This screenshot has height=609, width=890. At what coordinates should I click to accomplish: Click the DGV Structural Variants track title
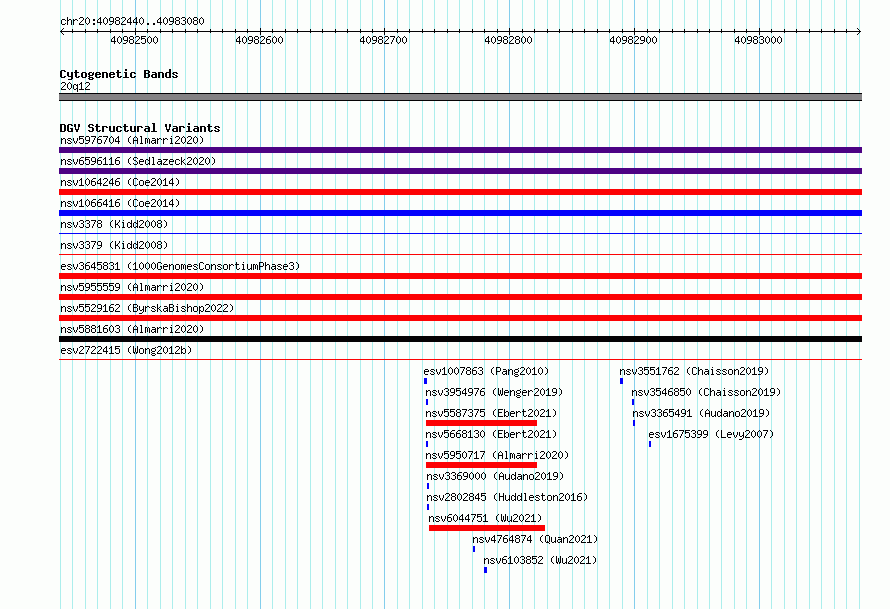[x=140, y=128]
